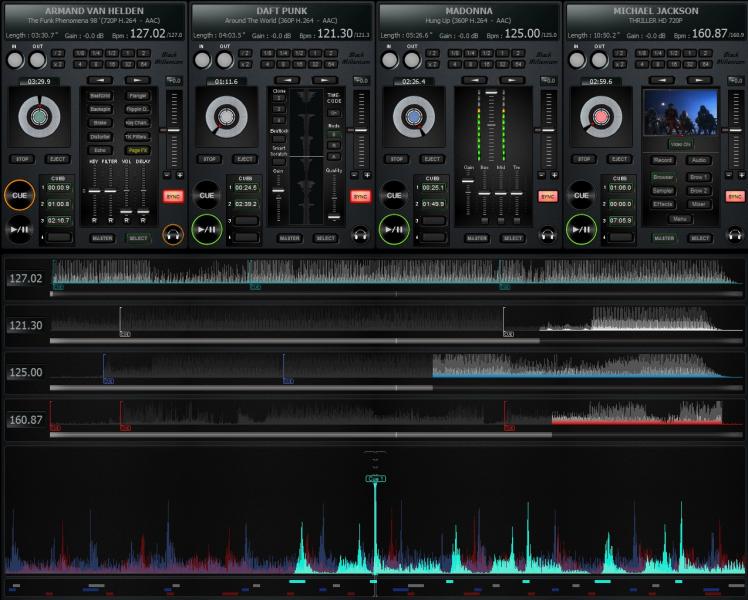Viewport: 748px width, 600px height.
Task: Toggle play/pause on the Daft Punk deck
Action: [207, 228]
